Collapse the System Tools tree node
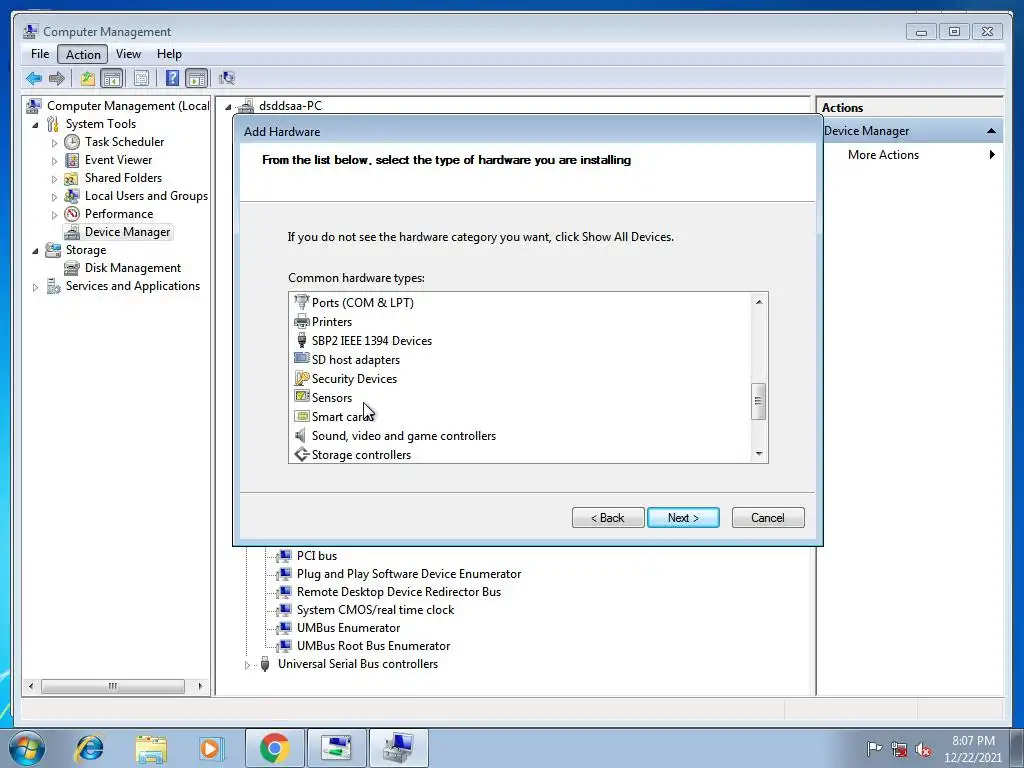Image resolution: width=1024 pixels, height=768 pixels. click(35, 125)
